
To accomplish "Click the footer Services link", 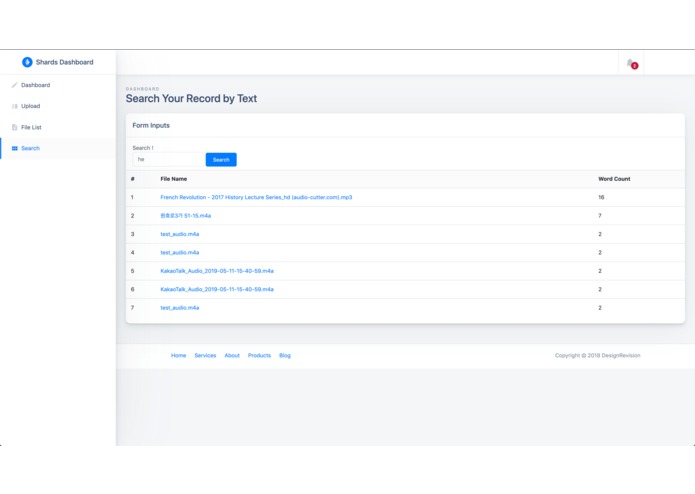I will 205,355.
